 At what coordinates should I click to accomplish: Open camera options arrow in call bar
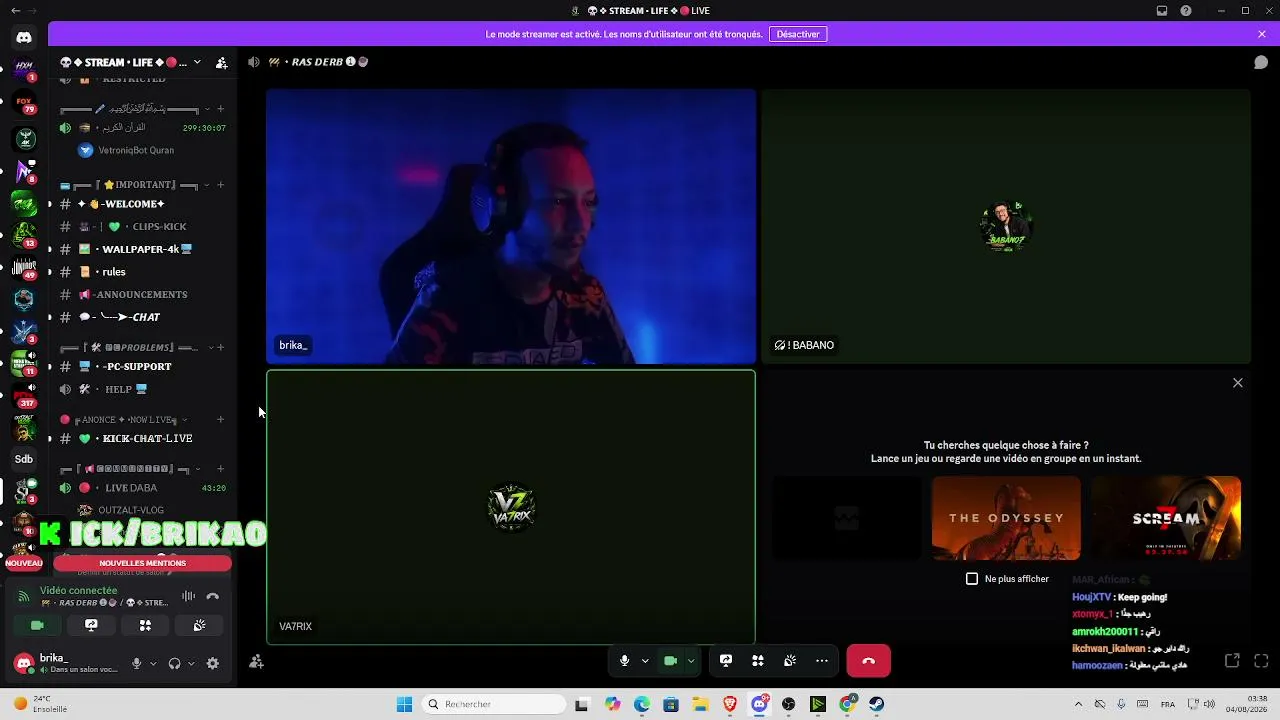(691, 660)
